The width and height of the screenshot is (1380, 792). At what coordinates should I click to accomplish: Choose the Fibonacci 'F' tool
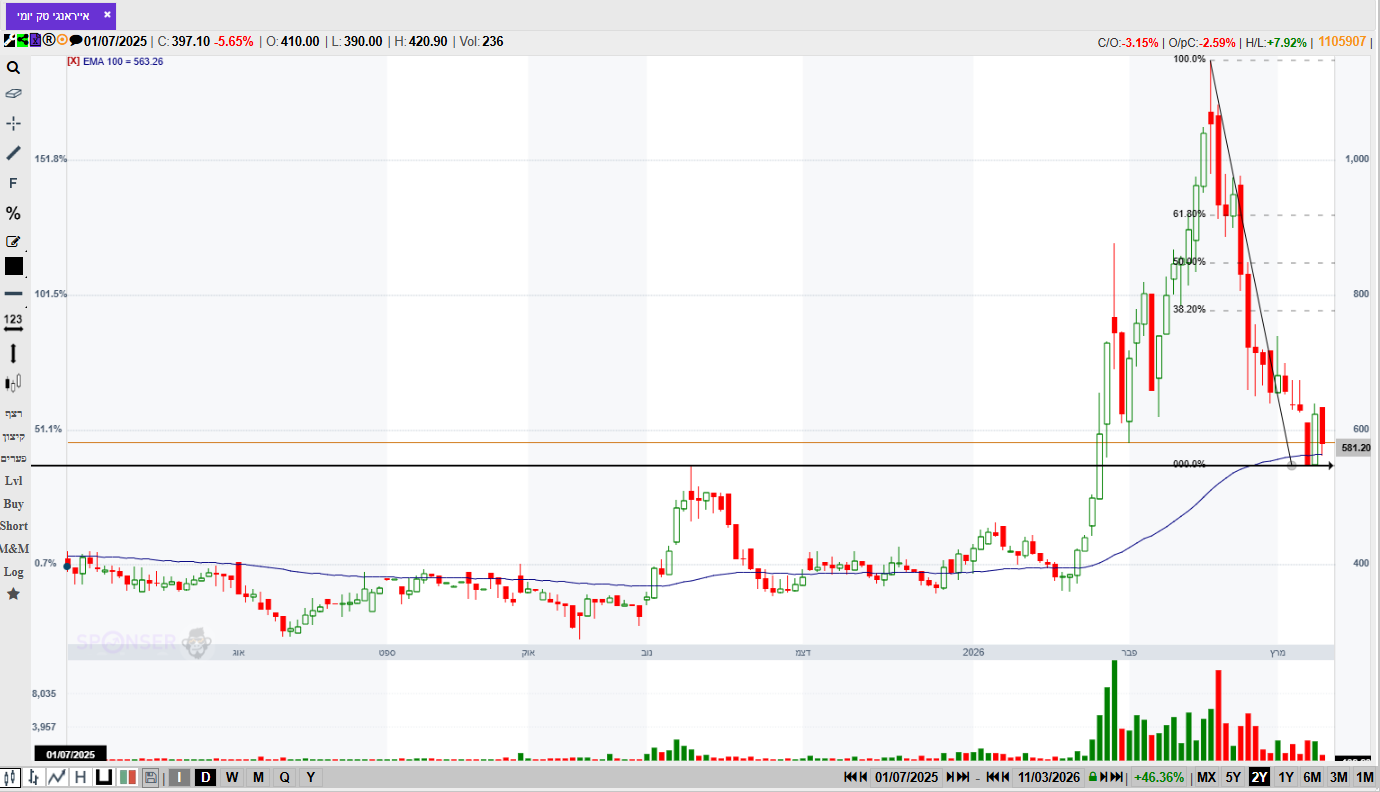13,183
